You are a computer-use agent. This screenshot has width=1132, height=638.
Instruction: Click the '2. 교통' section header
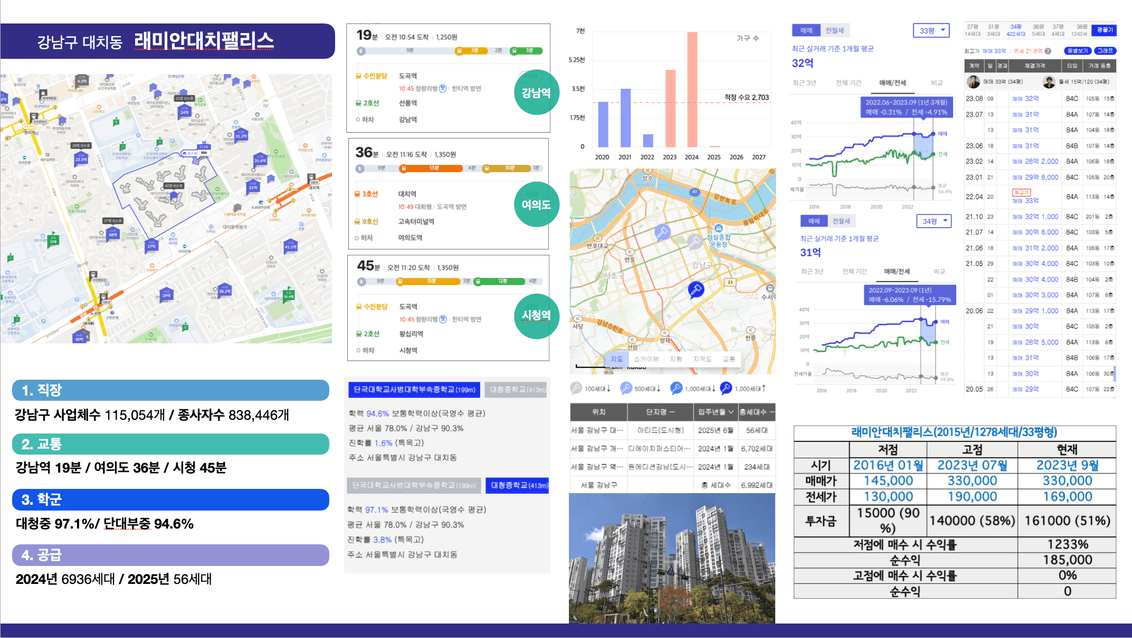(171, 444)
